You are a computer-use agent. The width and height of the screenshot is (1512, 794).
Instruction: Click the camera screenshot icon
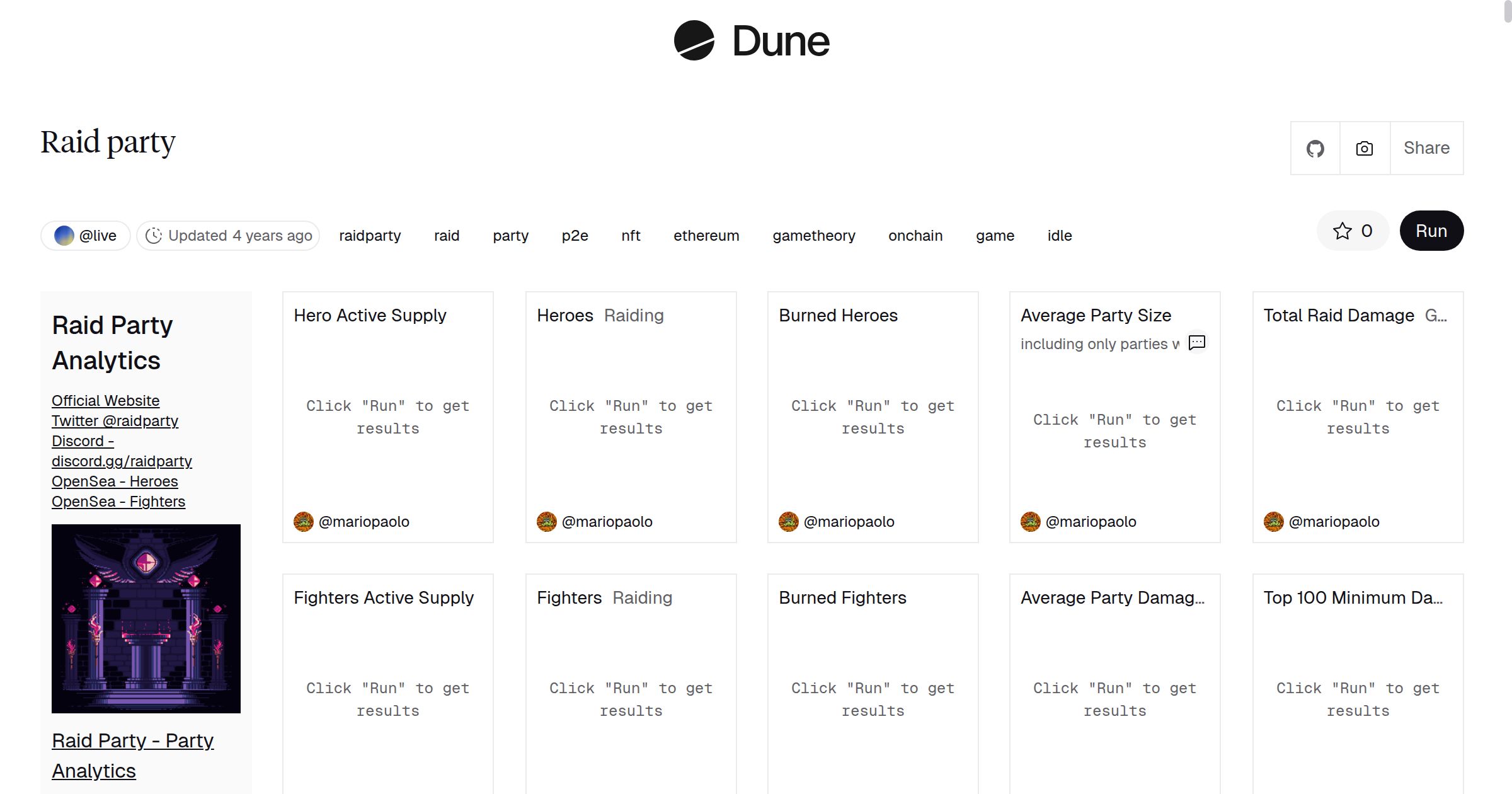pos(1364,149)
